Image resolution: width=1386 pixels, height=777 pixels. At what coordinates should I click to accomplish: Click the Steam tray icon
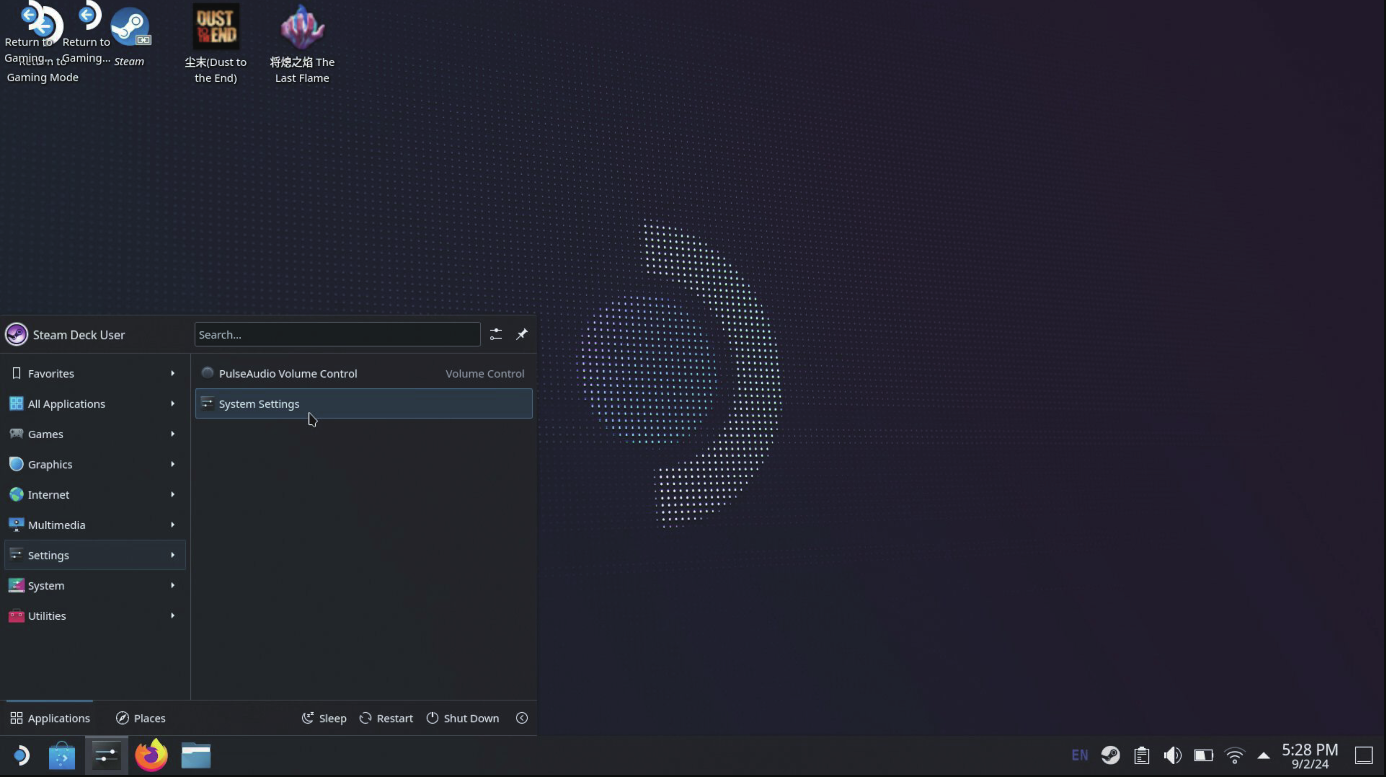click(1110, 755)
